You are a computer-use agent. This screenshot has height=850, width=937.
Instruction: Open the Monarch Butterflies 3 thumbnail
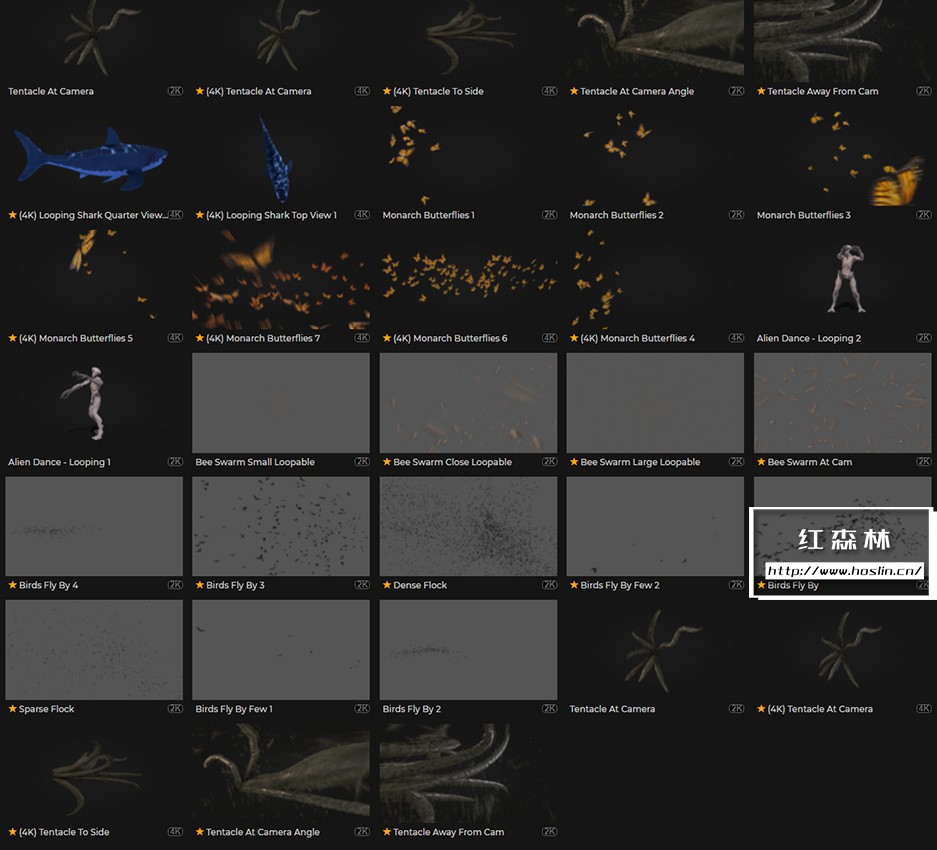[843, 156]
